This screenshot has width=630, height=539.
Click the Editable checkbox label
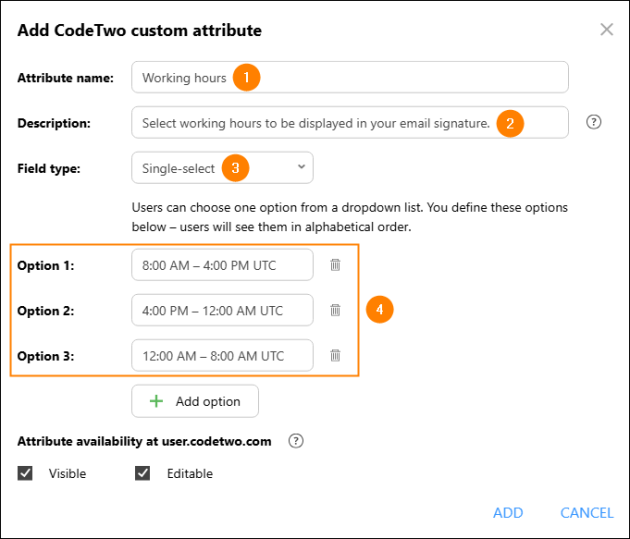tap(190, 474)
